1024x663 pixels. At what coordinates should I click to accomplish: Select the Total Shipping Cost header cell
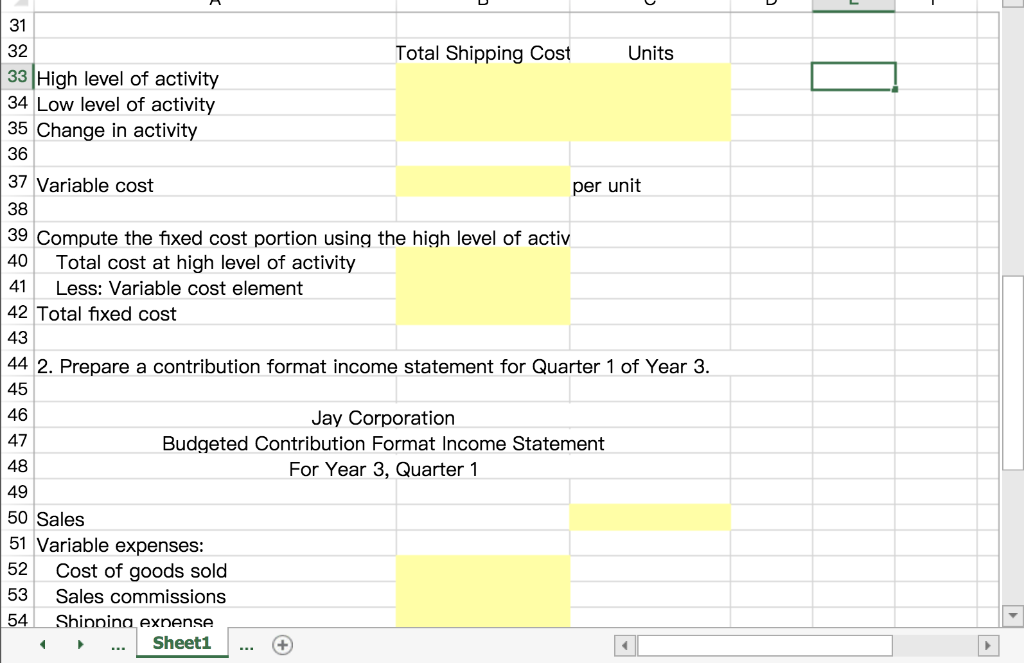pos(483,52)
